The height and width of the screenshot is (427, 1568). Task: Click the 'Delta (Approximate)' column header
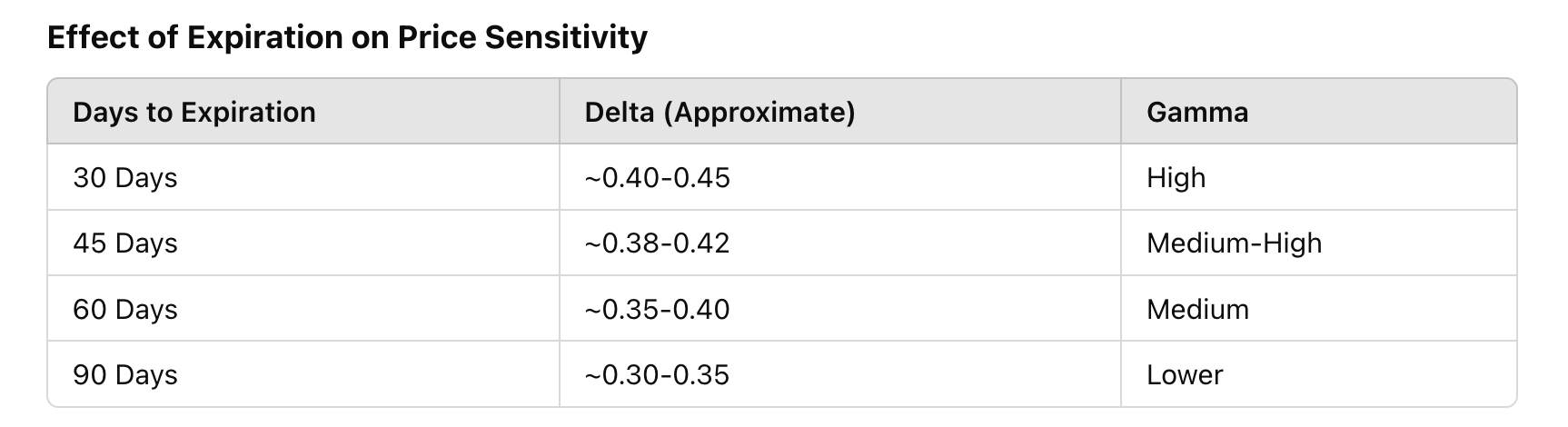[719, 112]
